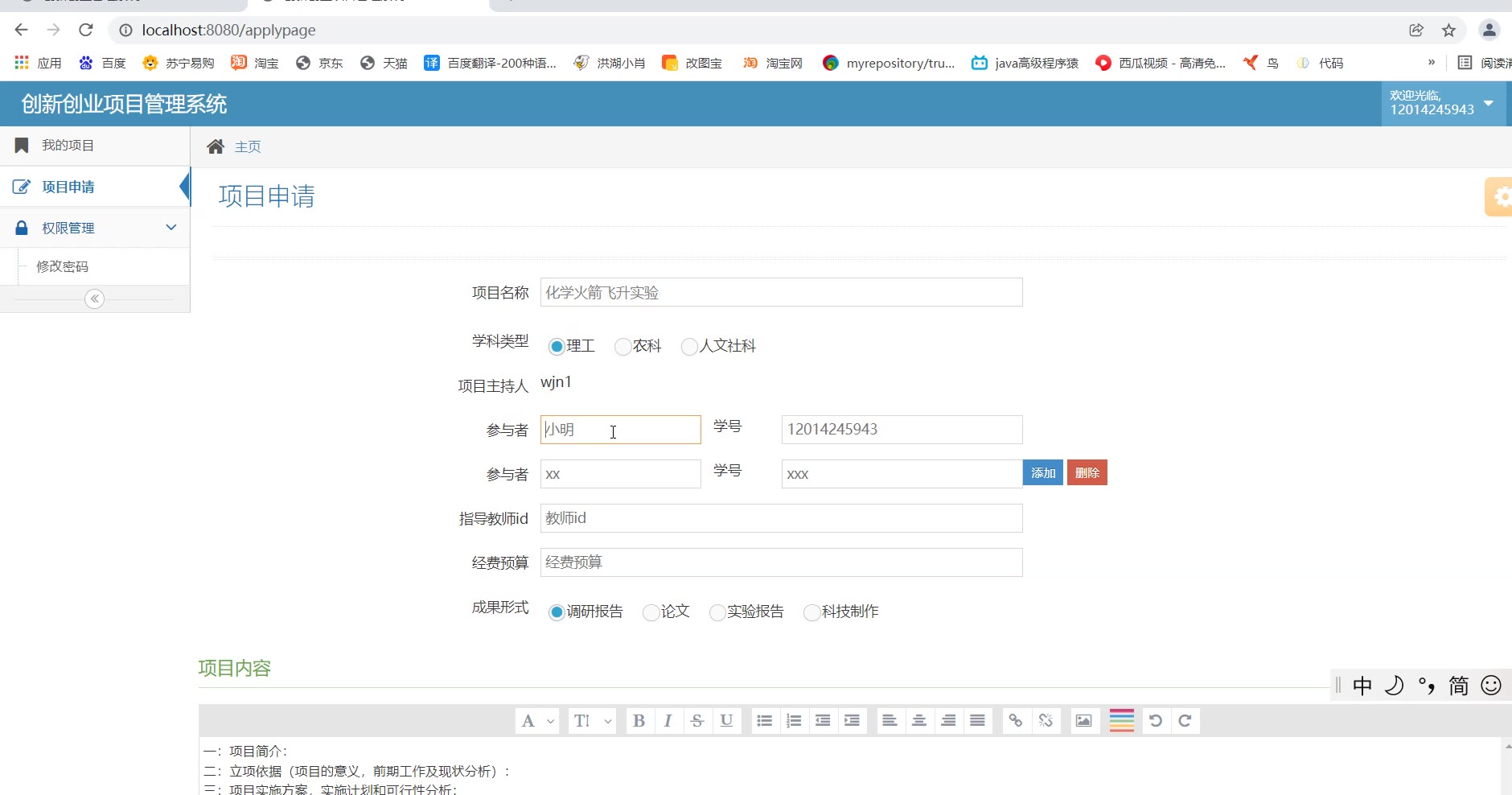
Task: Reload the page in the browser
Action: click(86, 31)
